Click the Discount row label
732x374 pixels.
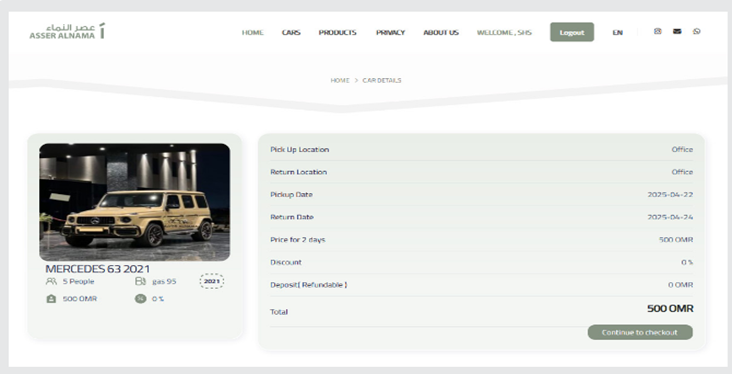286,262
